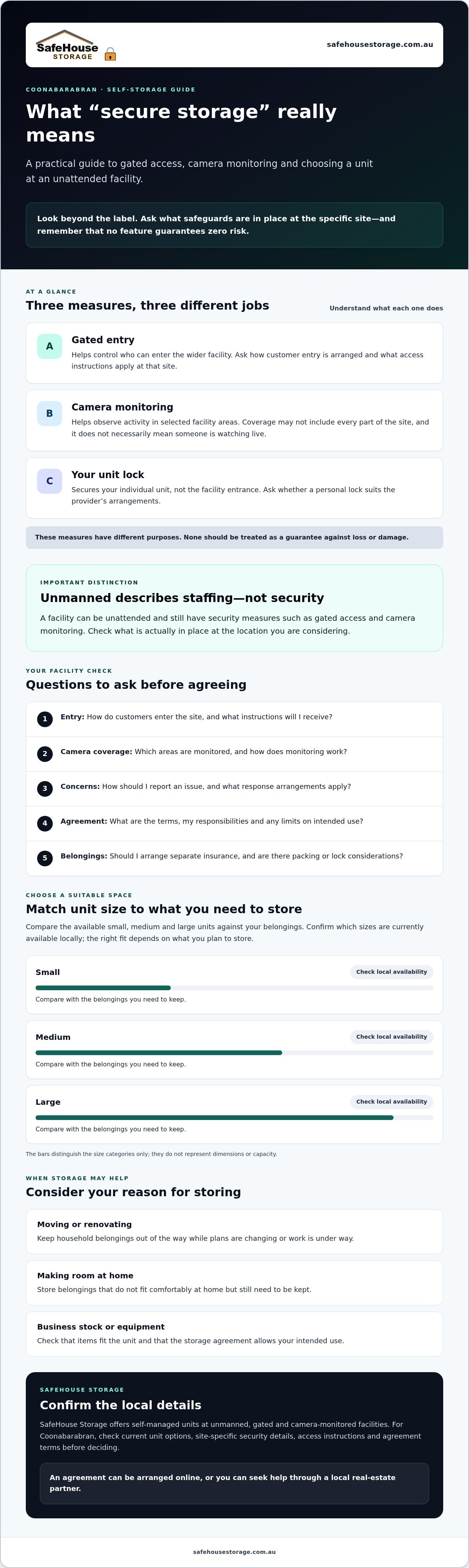469x1568 pixels.
Task: Select the Making room at home card
Action: coord(234,1283)
